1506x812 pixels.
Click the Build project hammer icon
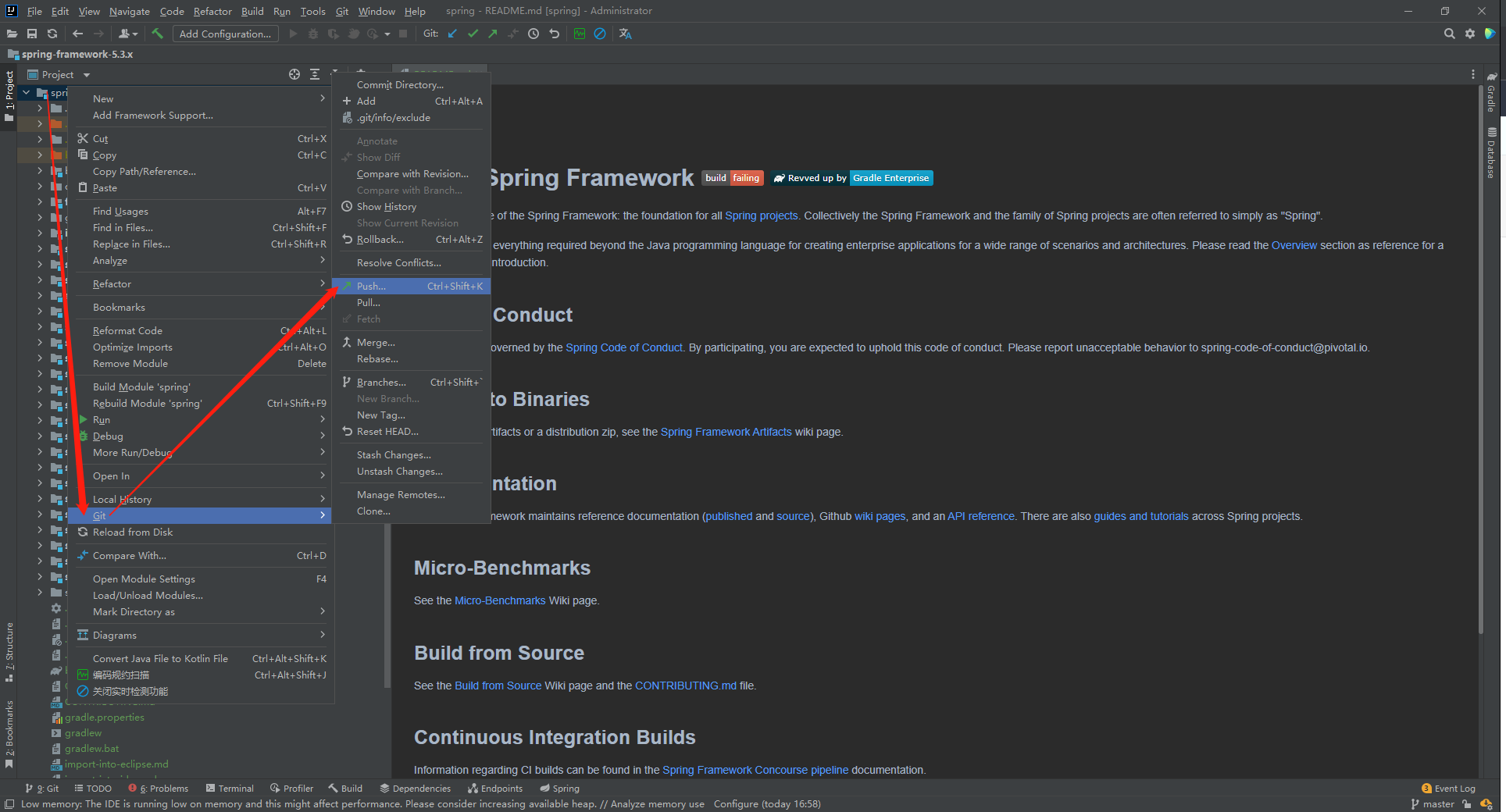coord(158,34)
